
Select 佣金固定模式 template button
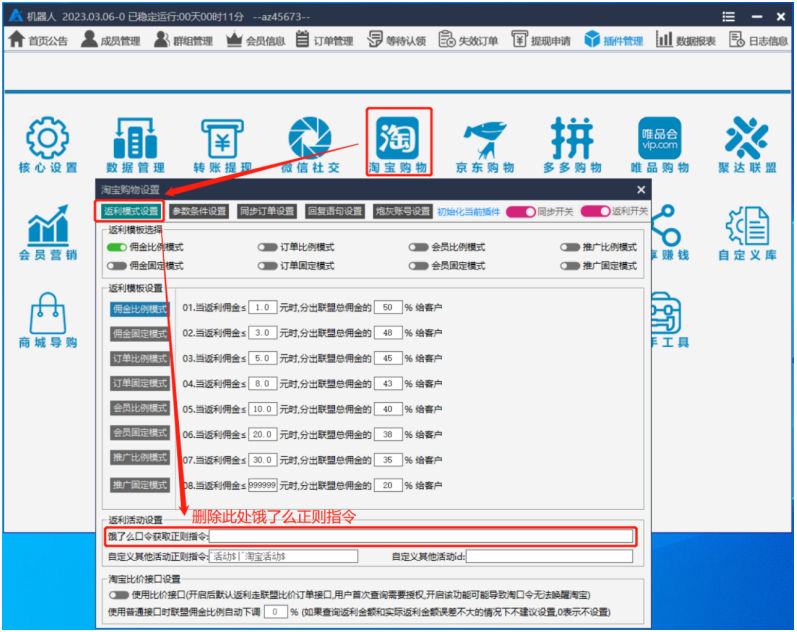[x=140, y=334]
